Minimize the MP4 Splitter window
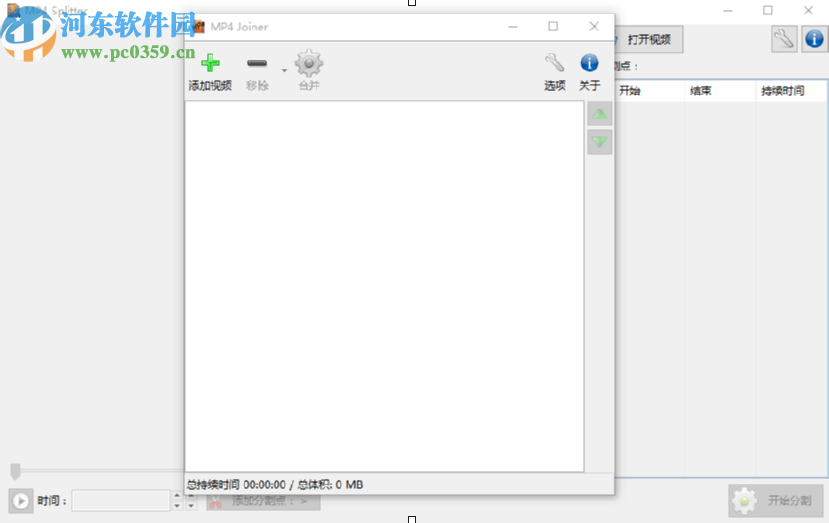 [x=728, y=10]
